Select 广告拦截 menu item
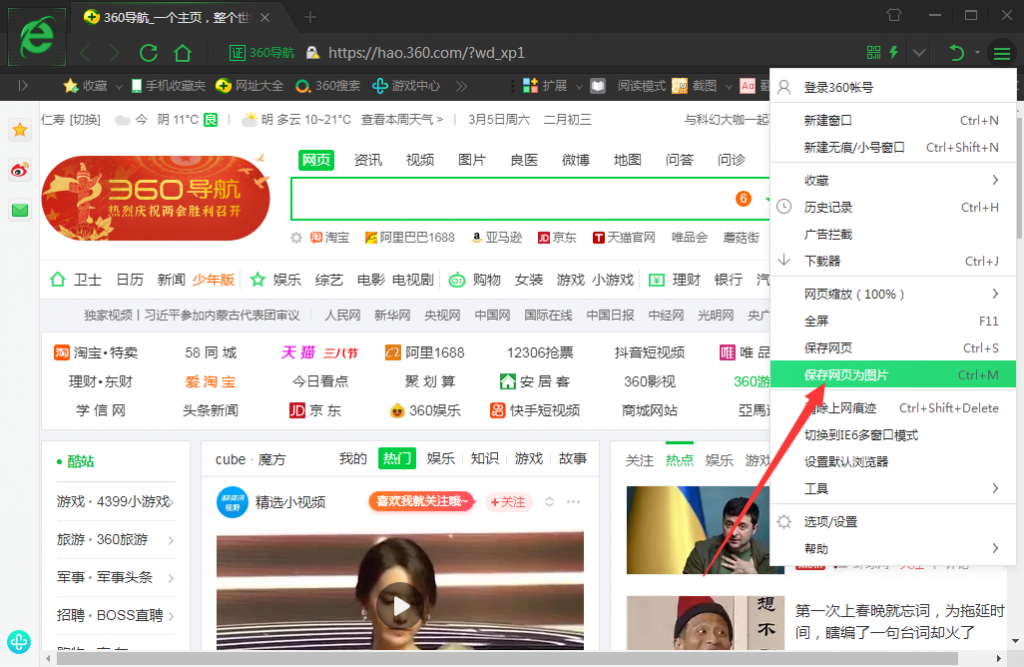Viewport: 1024px width, 667px height. [x=893, y=234]
